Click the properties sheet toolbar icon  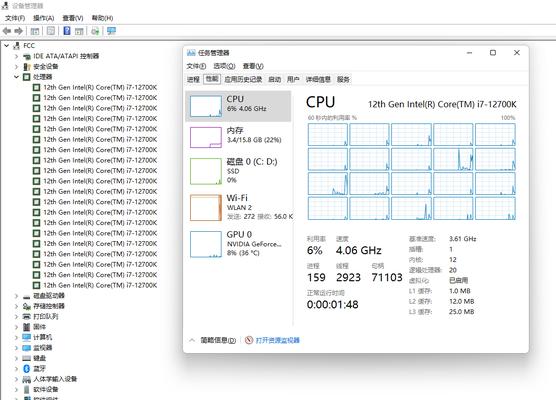[x=51, y=31]
